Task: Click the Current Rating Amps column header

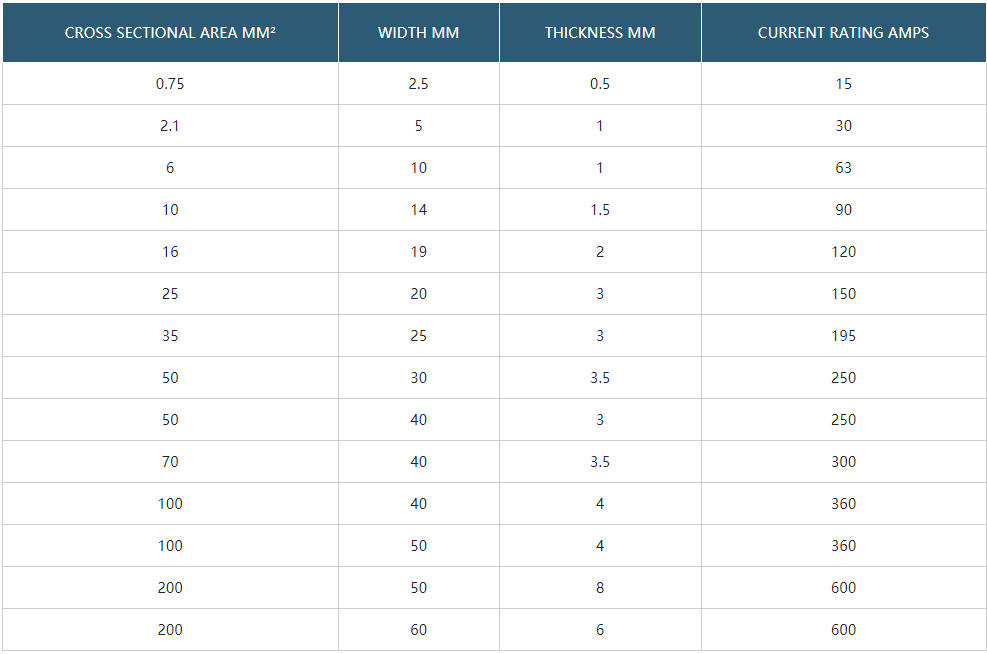Action: [x=843, y=32]
